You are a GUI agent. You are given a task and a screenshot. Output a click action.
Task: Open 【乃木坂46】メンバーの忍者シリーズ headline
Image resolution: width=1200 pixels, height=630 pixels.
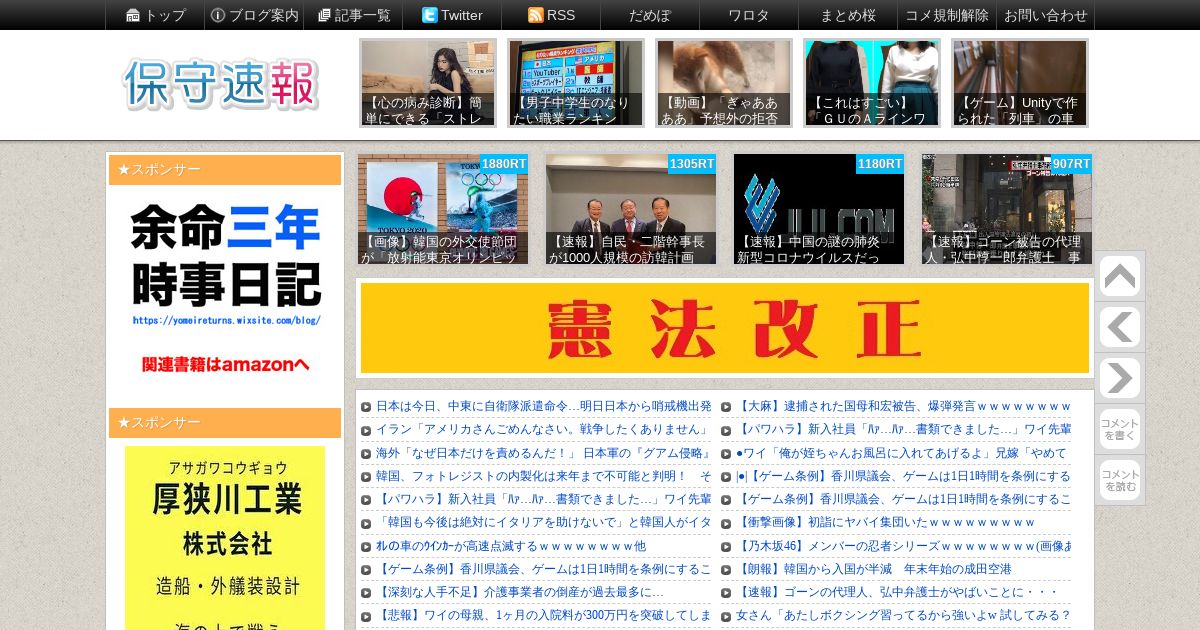(903, 546)
